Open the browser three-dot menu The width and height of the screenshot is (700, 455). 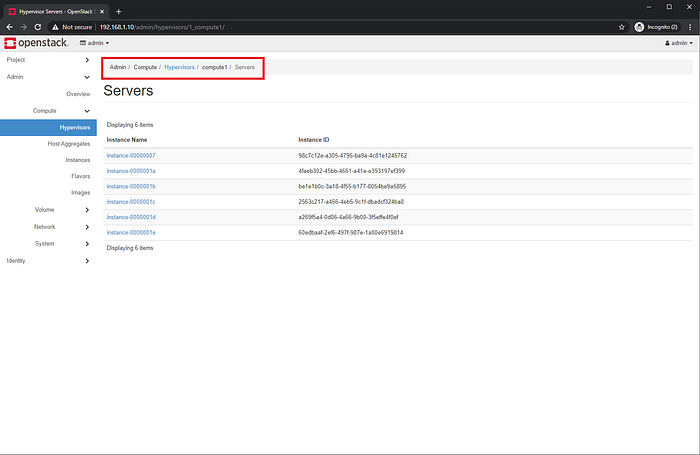(690, 27)
